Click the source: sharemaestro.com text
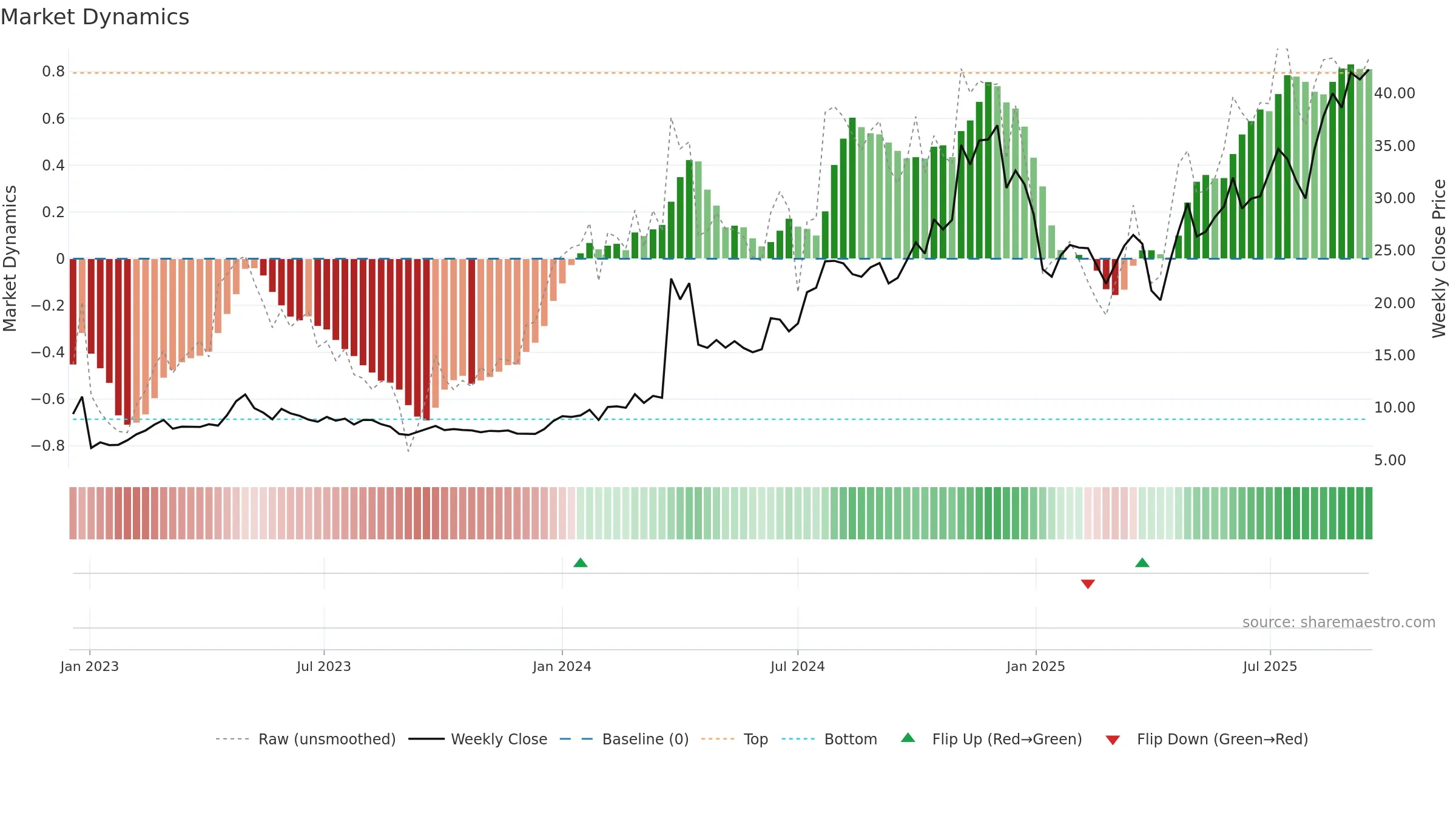 click(x=1339, y=622)
